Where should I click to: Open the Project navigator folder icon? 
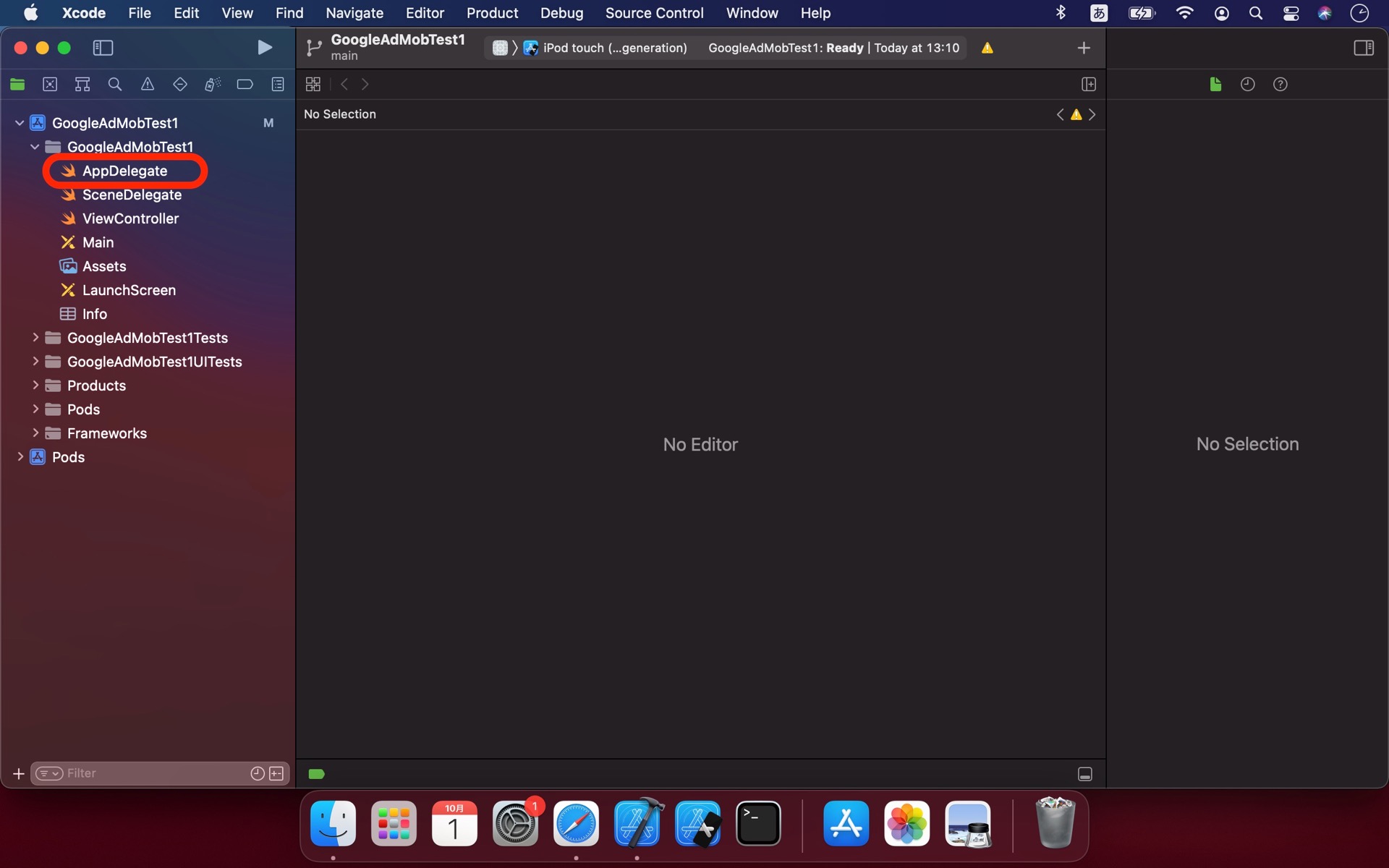coord(17,85)
